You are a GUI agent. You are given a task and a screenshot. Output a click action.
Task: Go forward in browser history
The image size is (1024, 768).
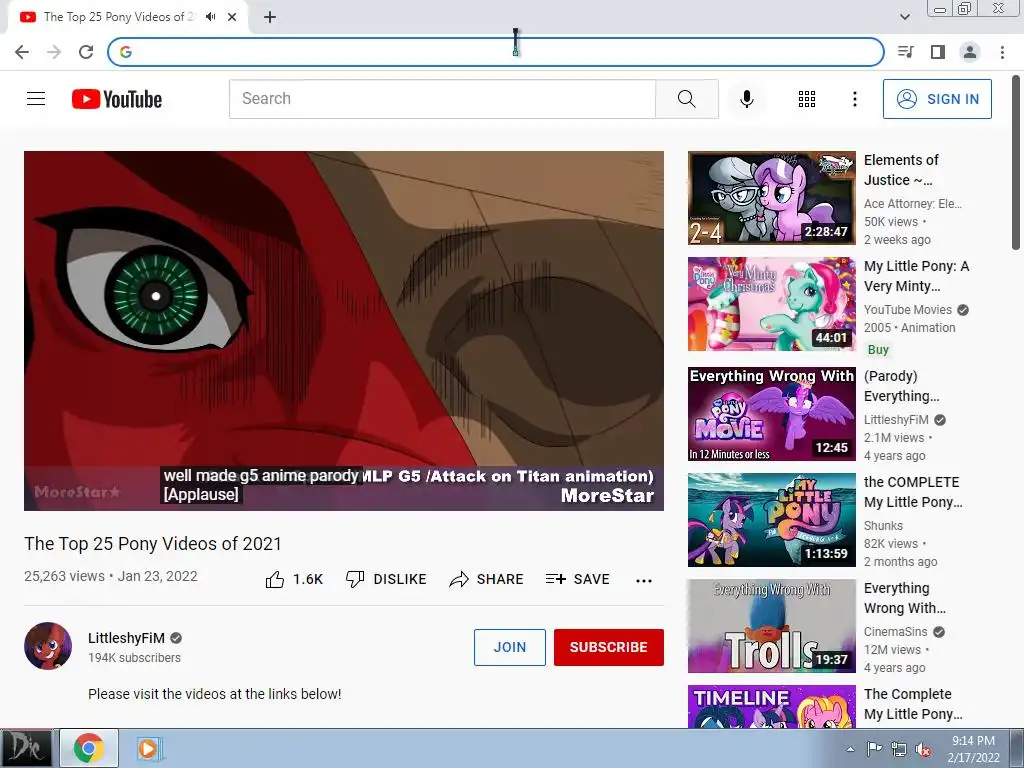[54, 52]
